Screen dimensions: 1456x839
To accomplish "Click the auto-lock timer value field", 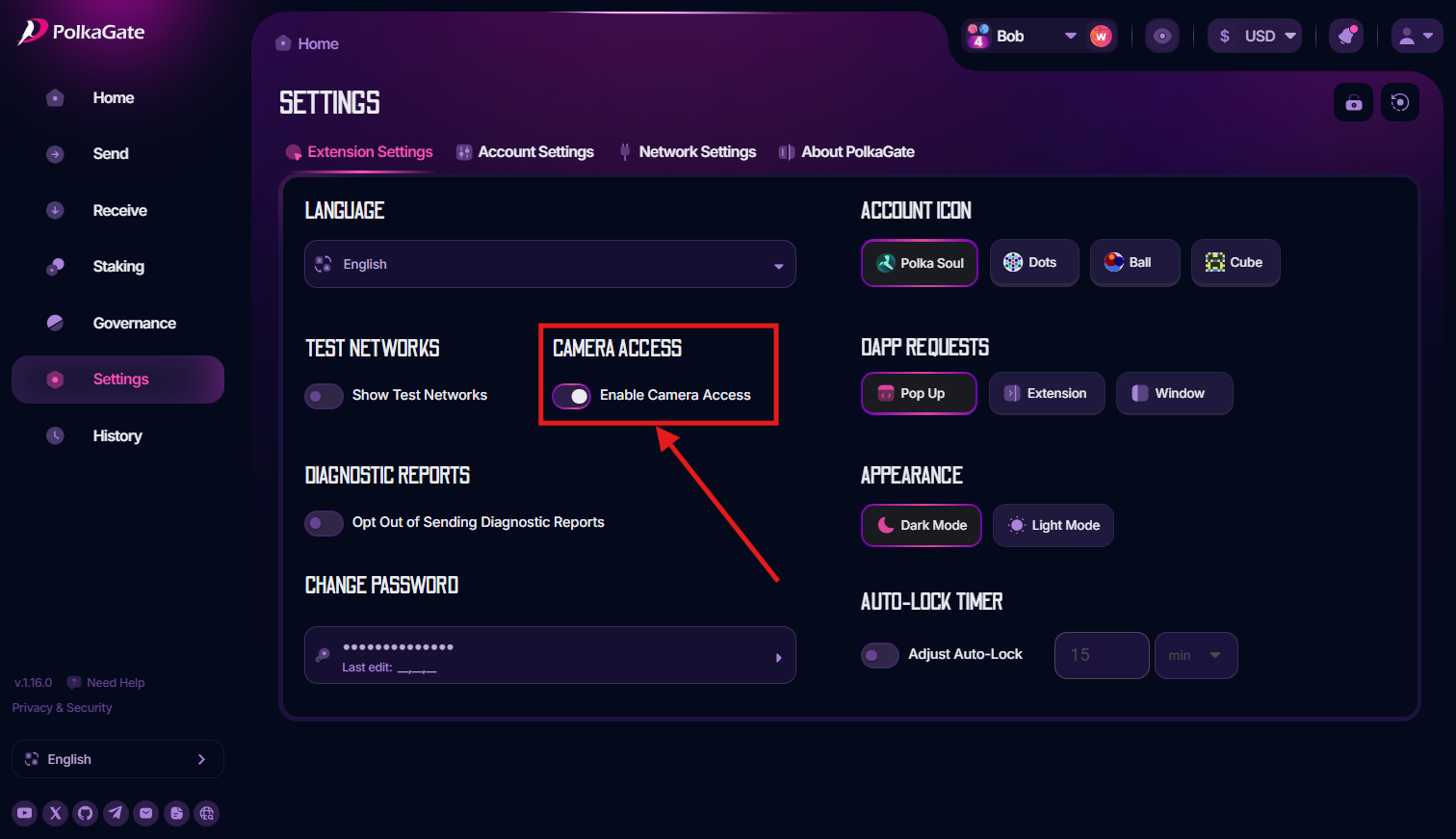I will coord(1101,655).
